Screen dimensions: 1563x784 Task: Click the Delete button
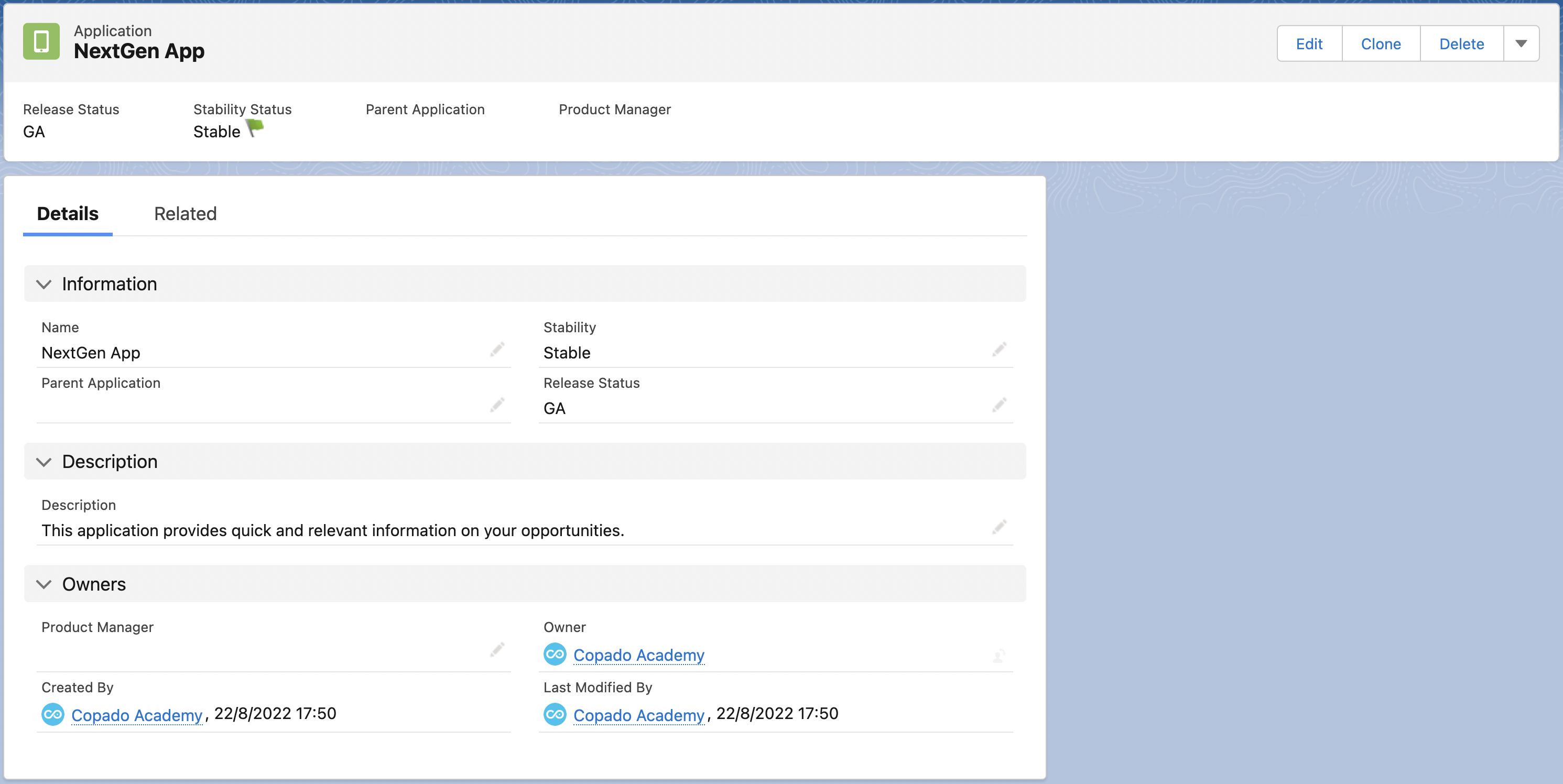1462,43
